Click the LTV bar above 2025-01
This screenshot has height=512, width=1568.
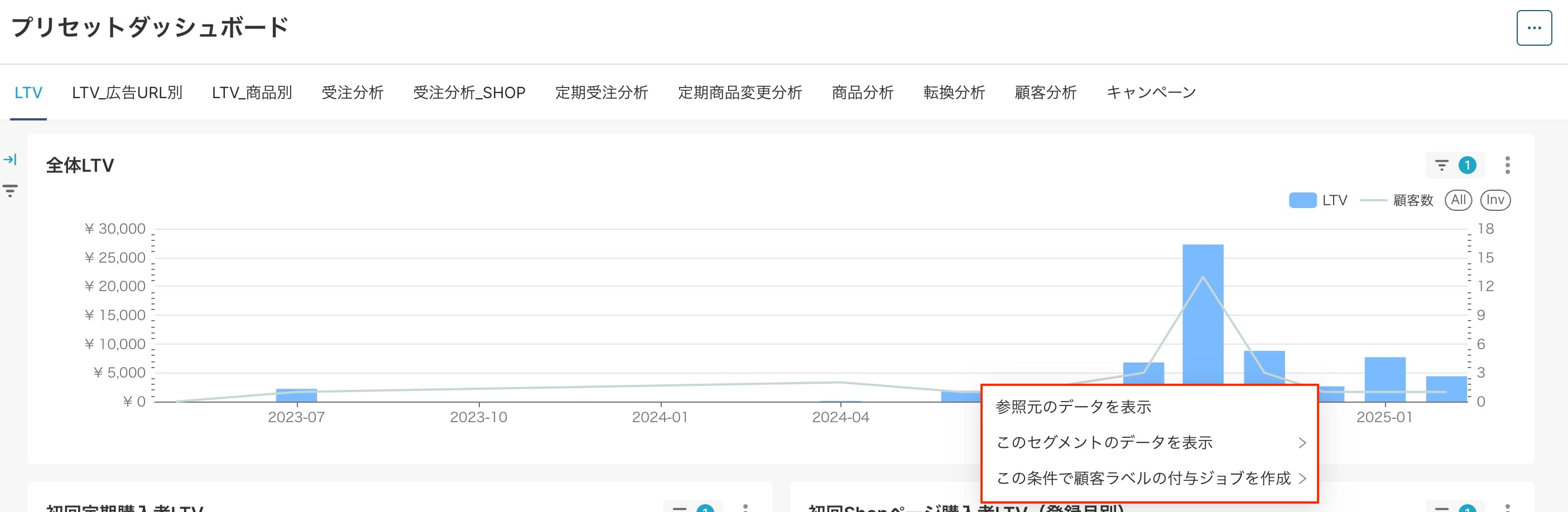(x=1385, y=379)
